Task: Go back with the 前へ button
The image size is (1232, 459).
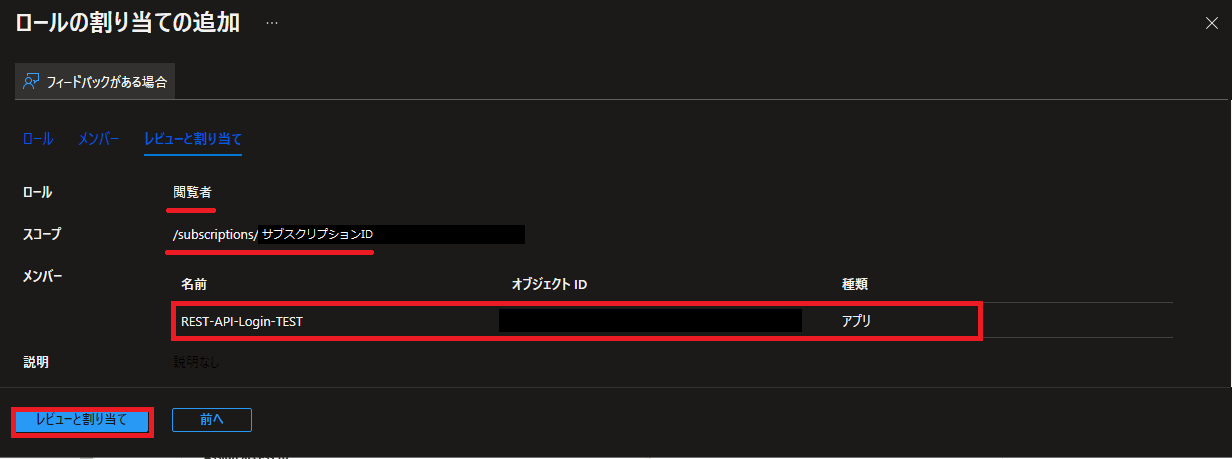Action: 211,420
